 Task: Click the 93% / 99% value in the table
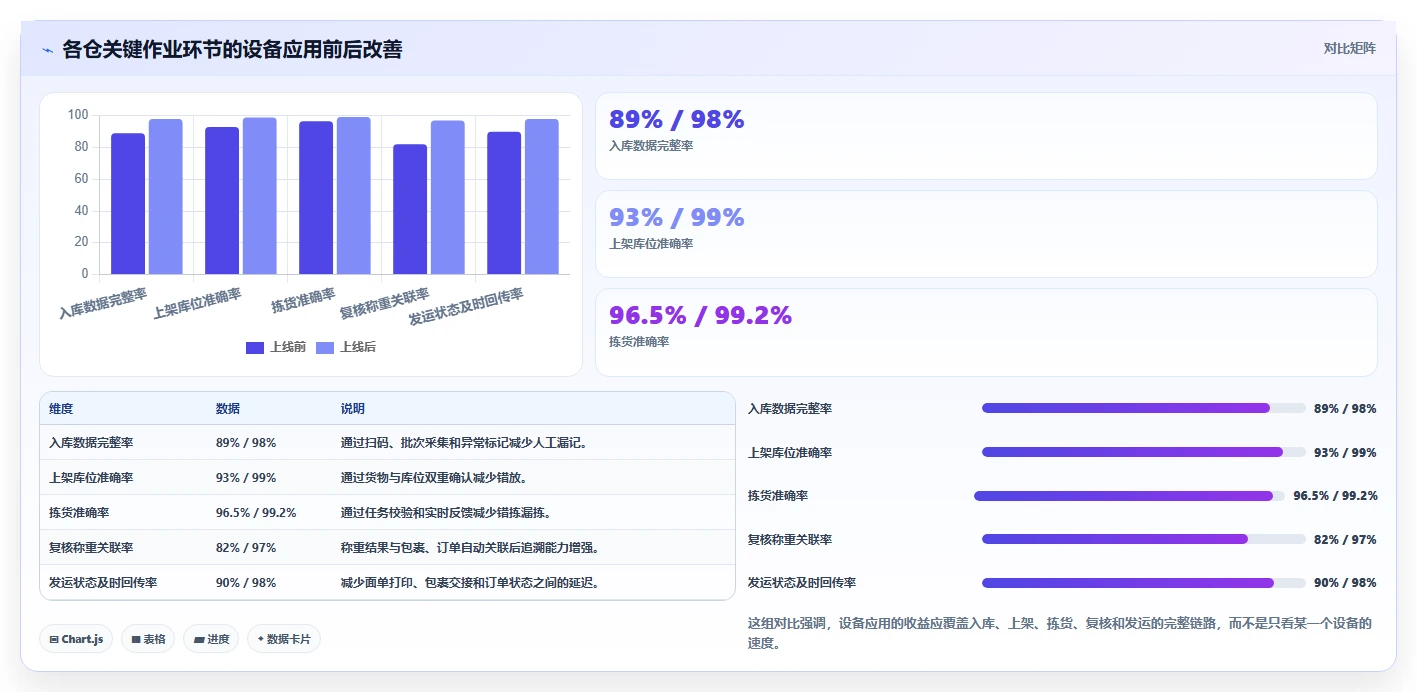[246, 478]
